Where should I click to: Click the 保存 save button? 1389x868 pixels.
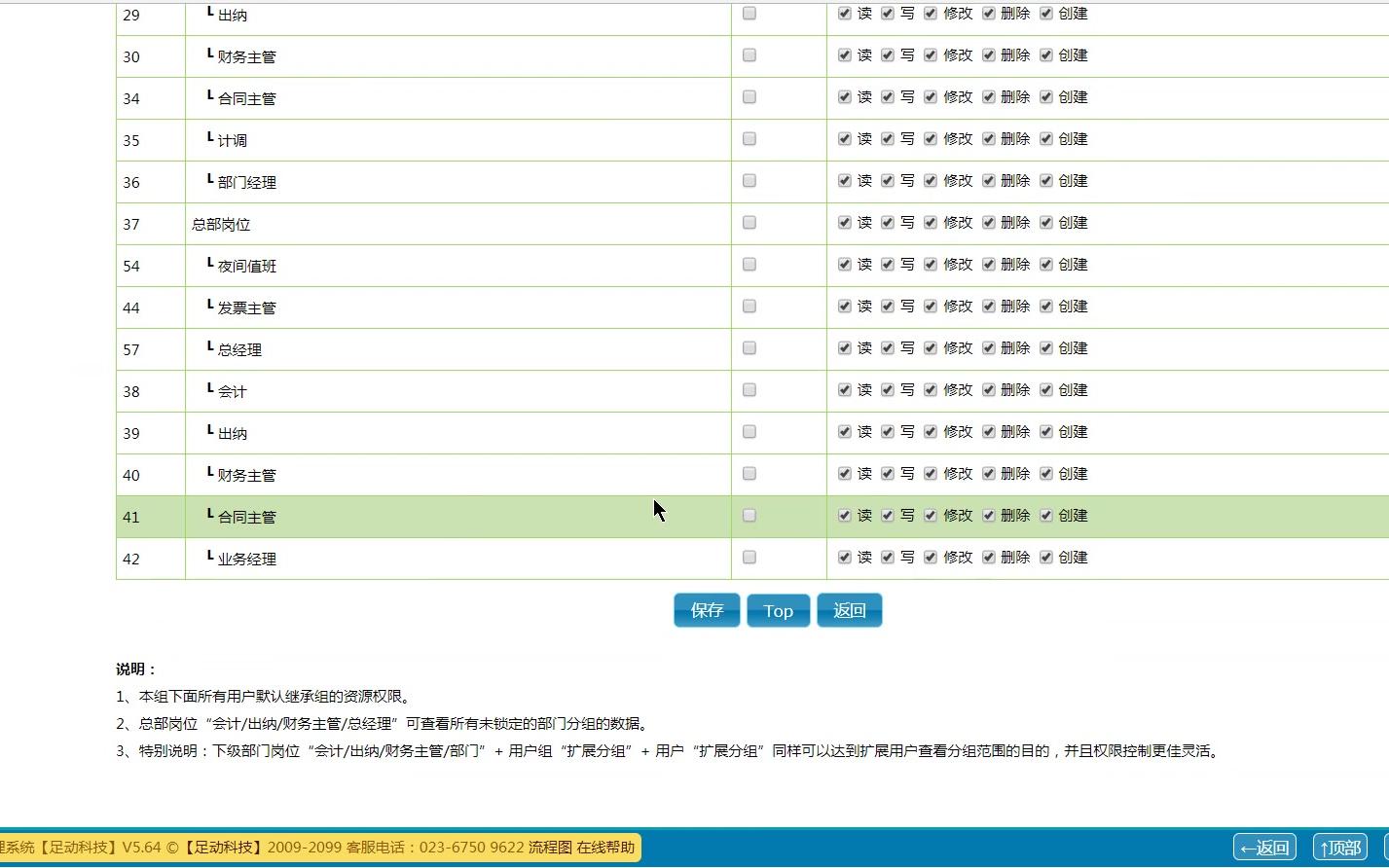[706, 610]
